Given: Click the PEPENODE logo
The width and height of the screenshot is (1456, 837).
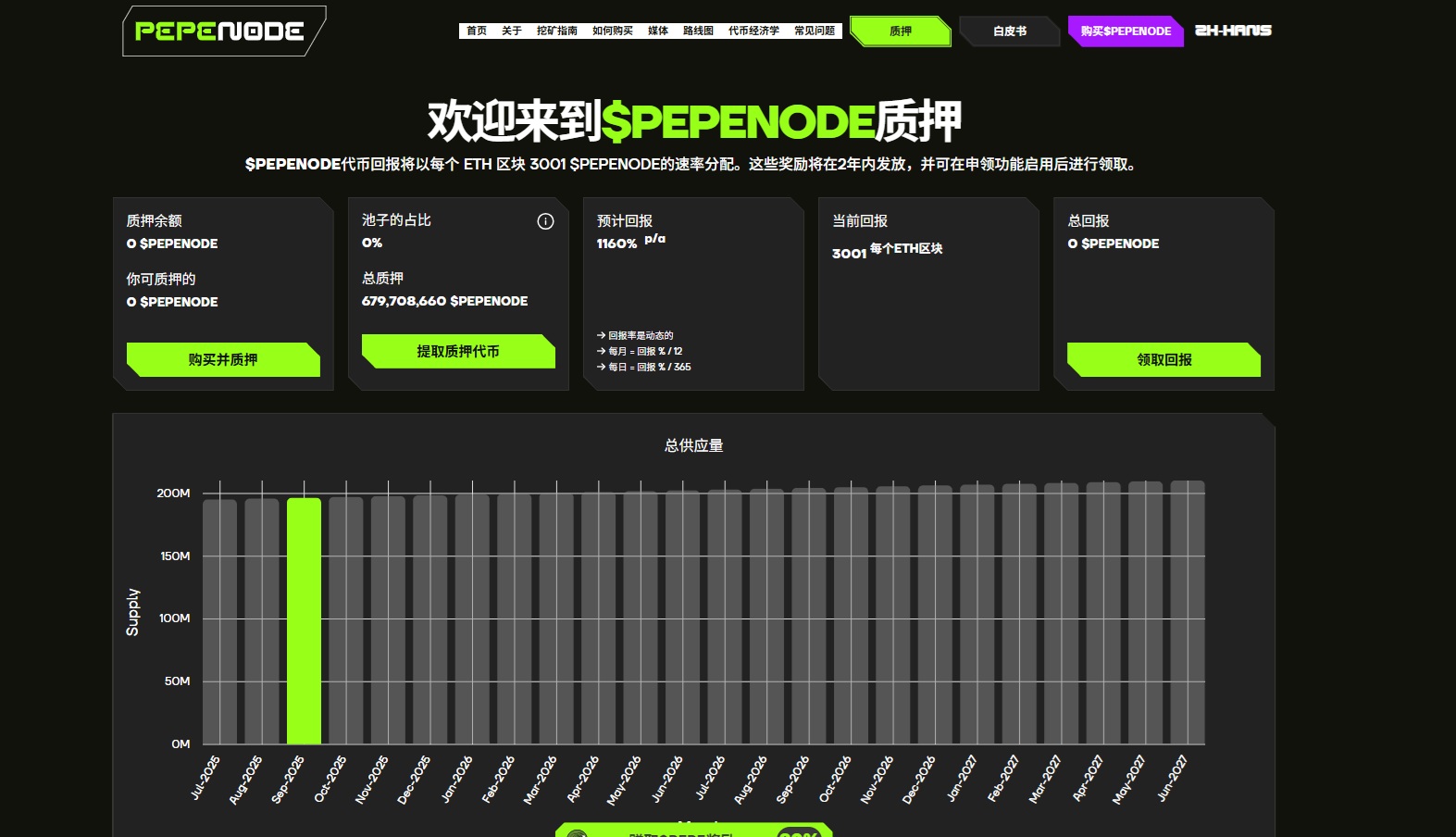Looking at the screenshot, I should point(219,31).
